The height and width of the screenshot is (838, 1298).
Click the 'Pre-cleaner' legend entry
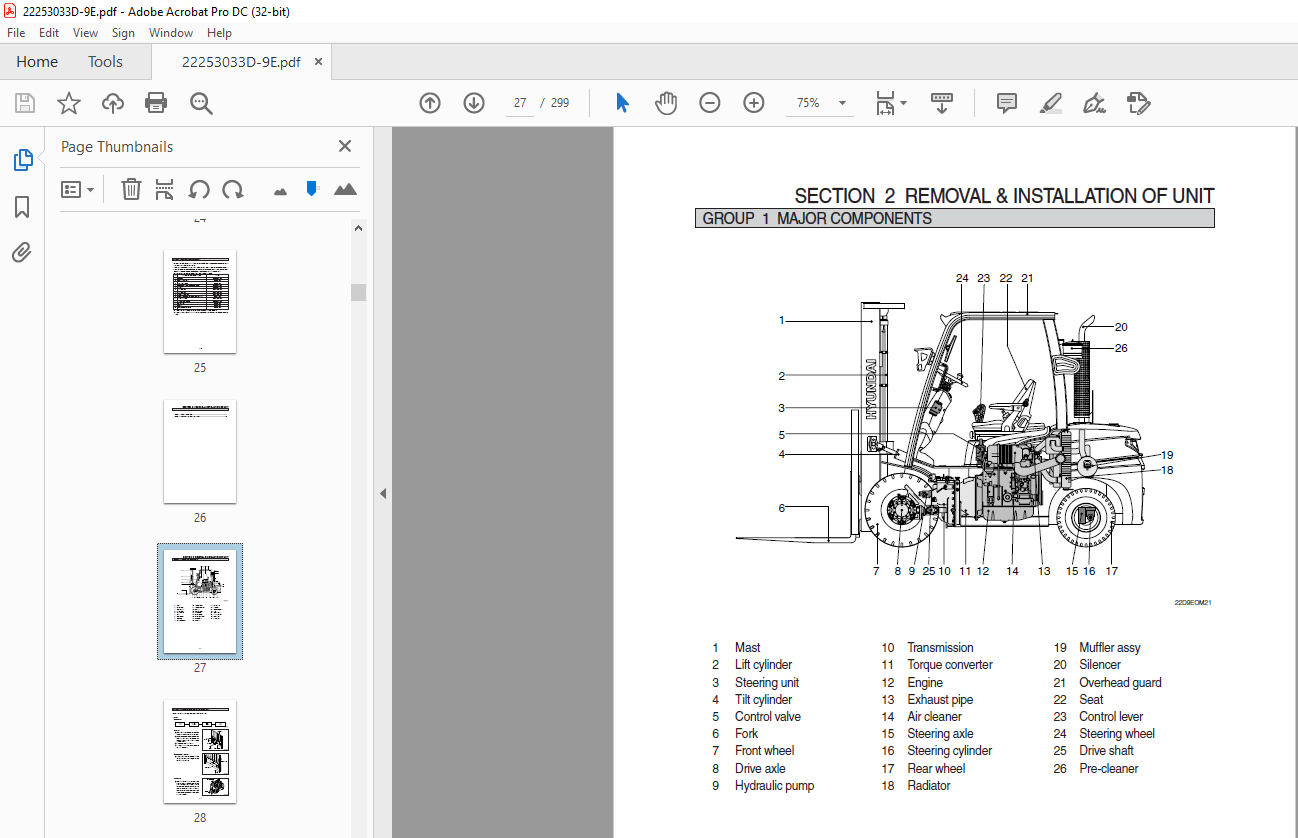click(x=1109, y=769)
